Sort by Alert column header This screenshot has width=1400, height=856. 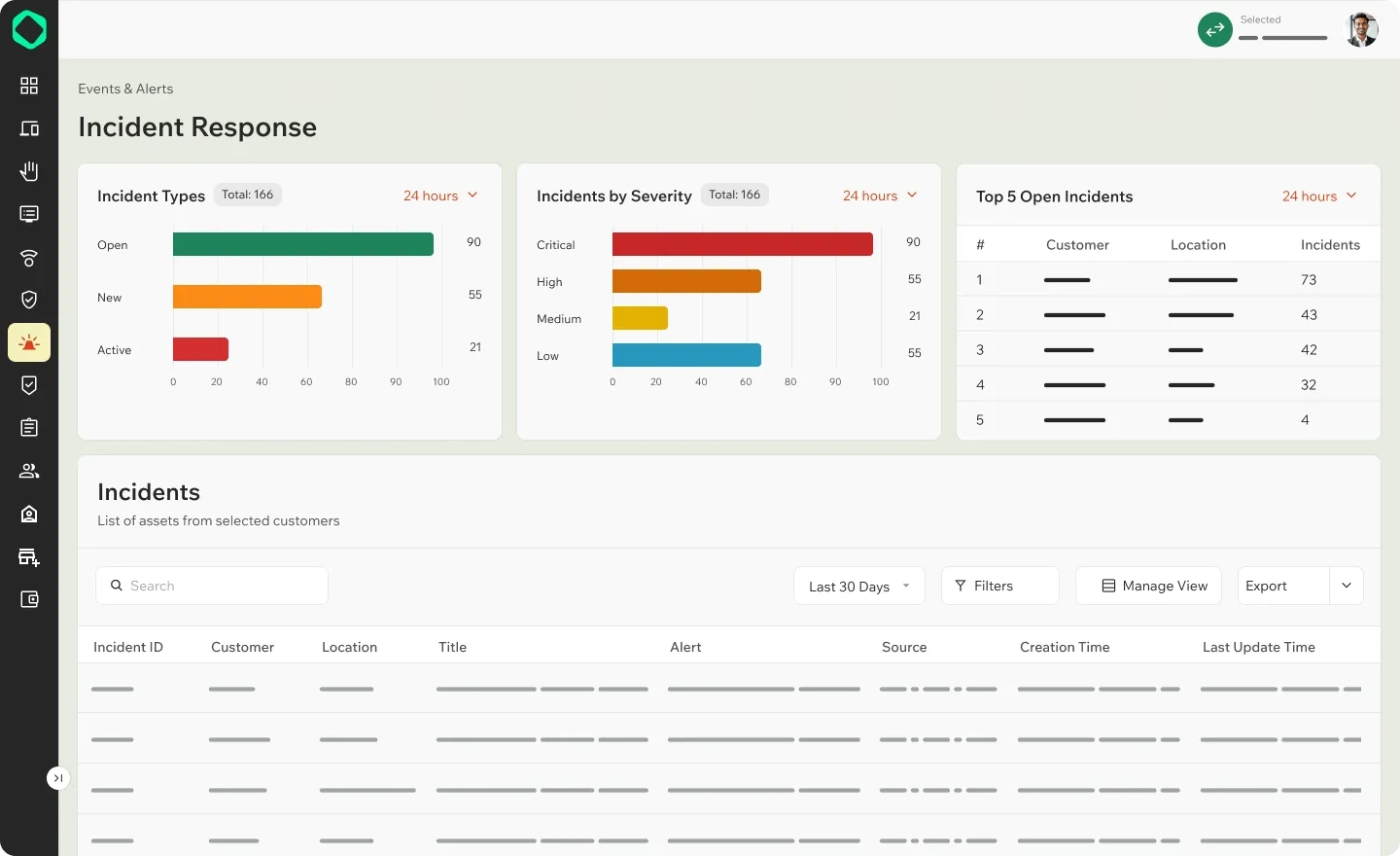(x=685, y=647)
